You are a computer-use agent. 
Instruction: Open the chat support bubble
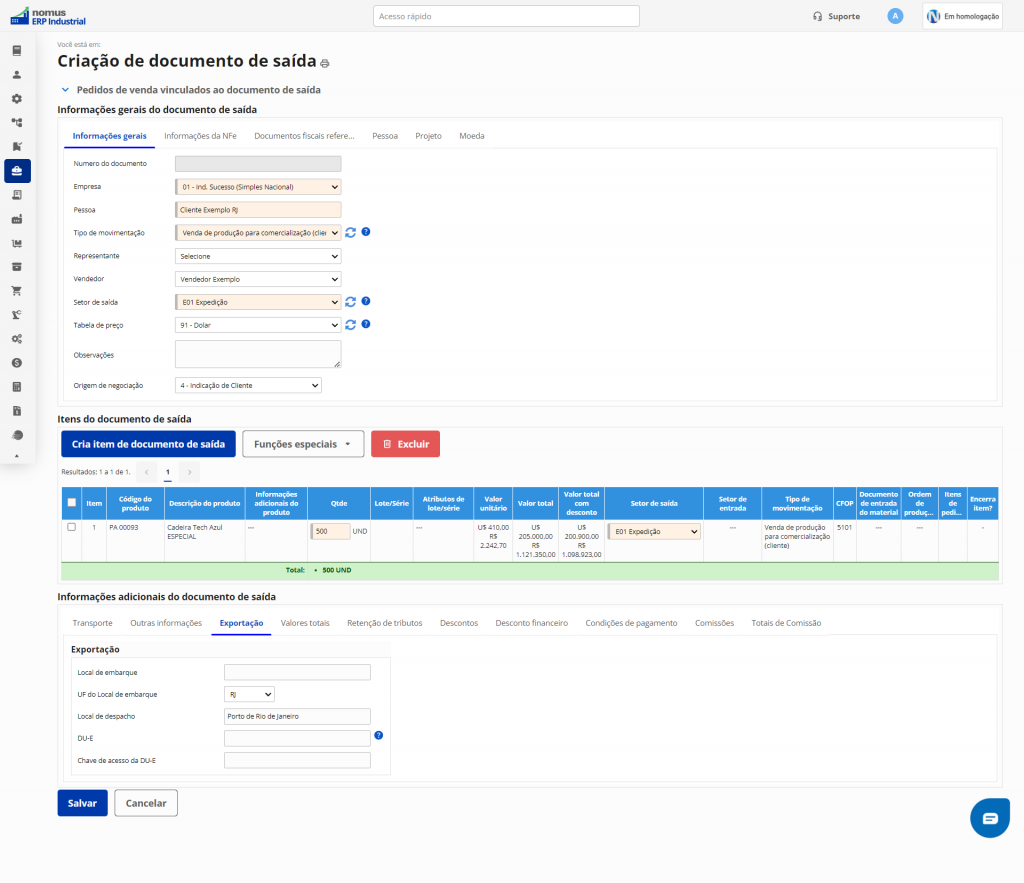(989, 818)
